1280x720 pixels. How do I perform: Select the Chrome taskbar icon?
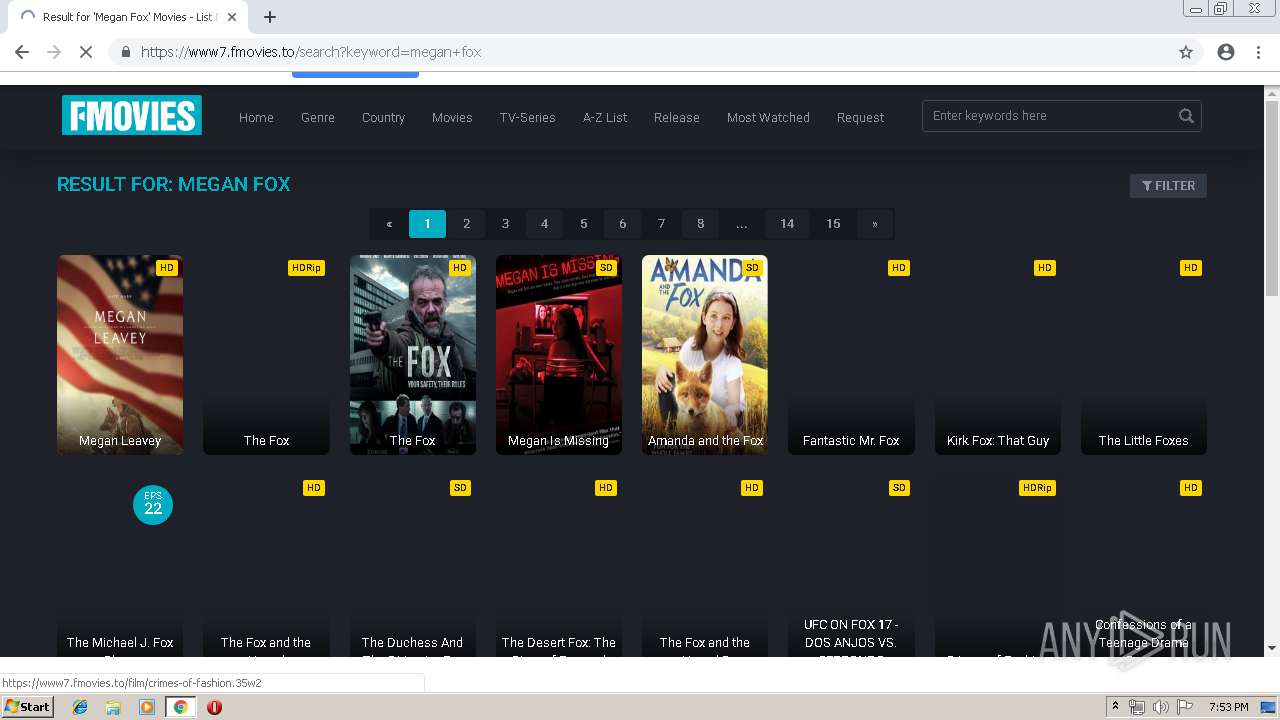tap(181, 707)
